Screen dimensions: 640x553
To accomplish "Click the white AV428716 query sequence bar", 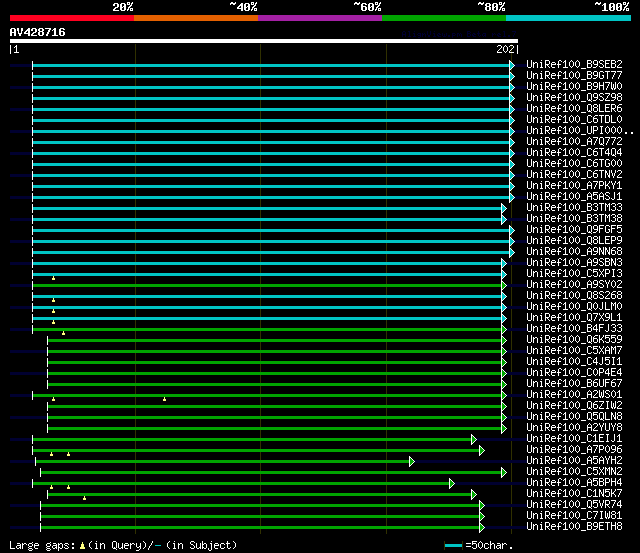I will click(x=264, y=41).
